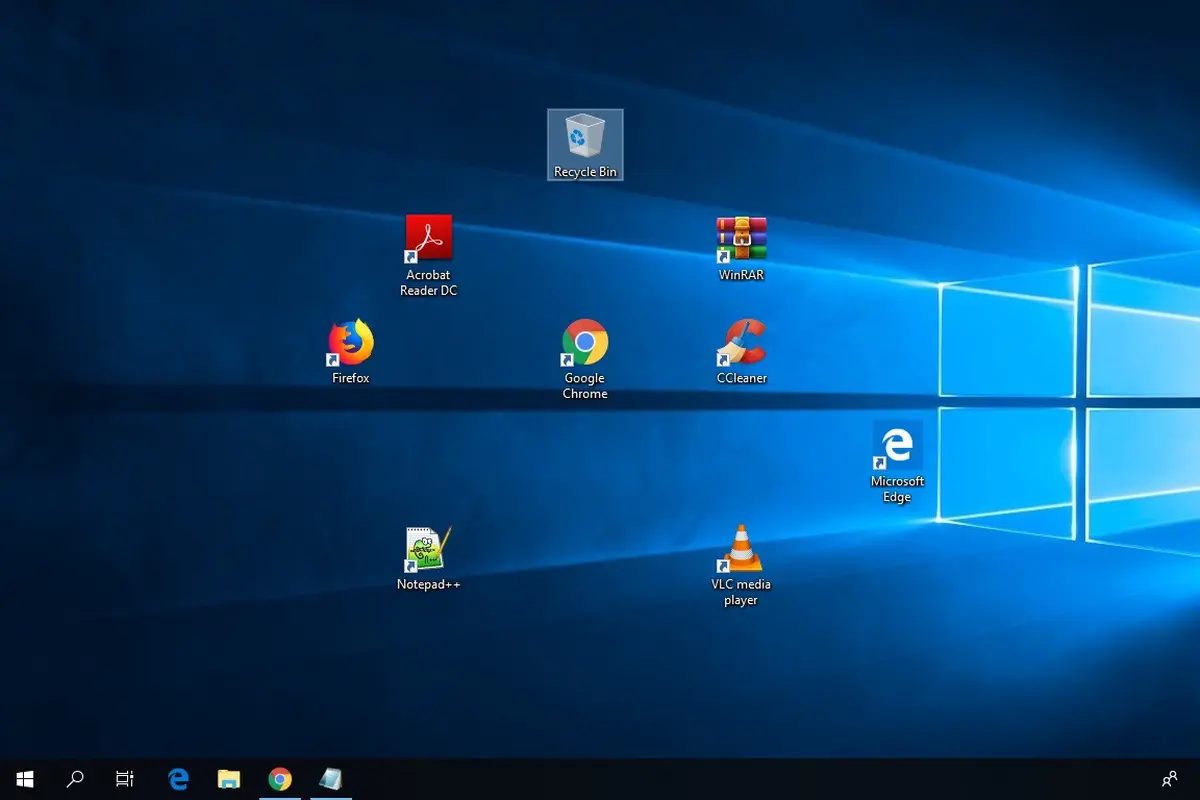Click the WinRAR desktop shortcut

741,249
